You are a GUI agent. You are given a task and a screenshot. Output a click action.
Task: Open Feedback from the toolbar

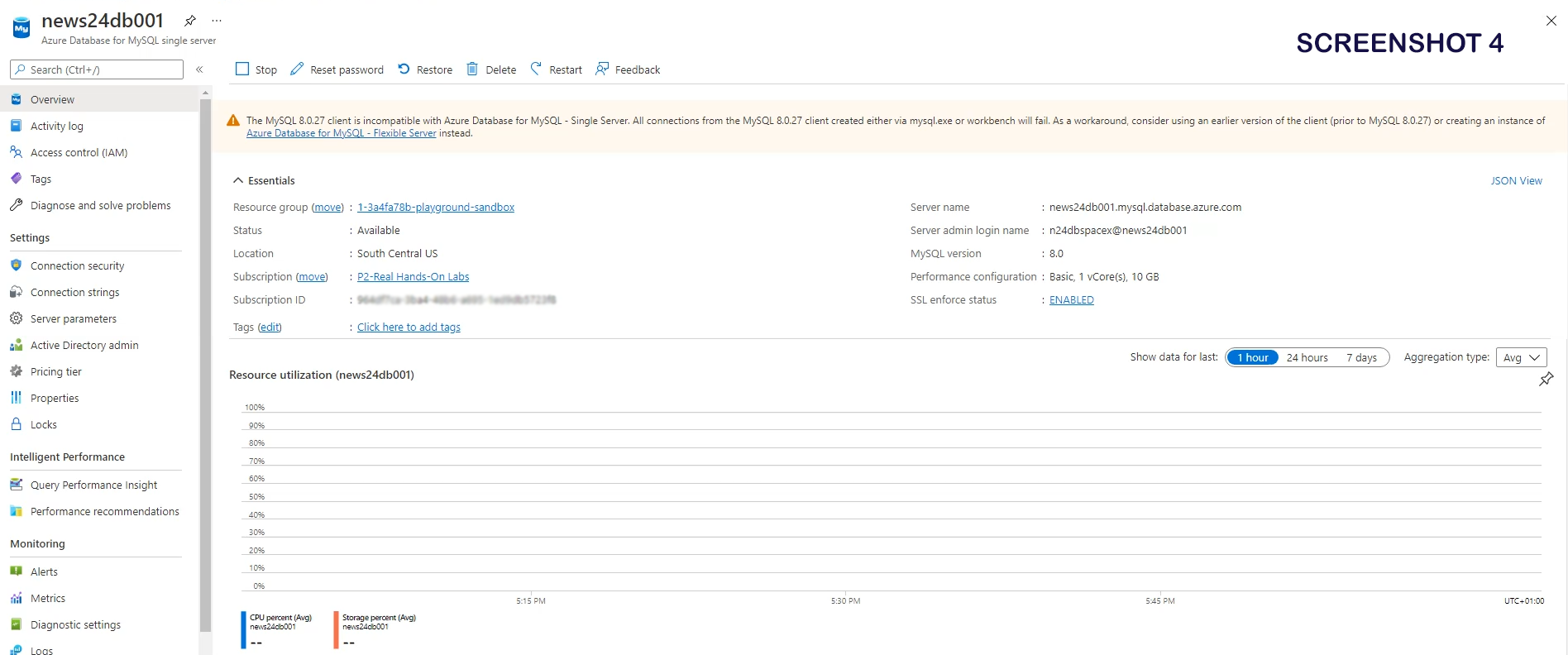point(628,69)
